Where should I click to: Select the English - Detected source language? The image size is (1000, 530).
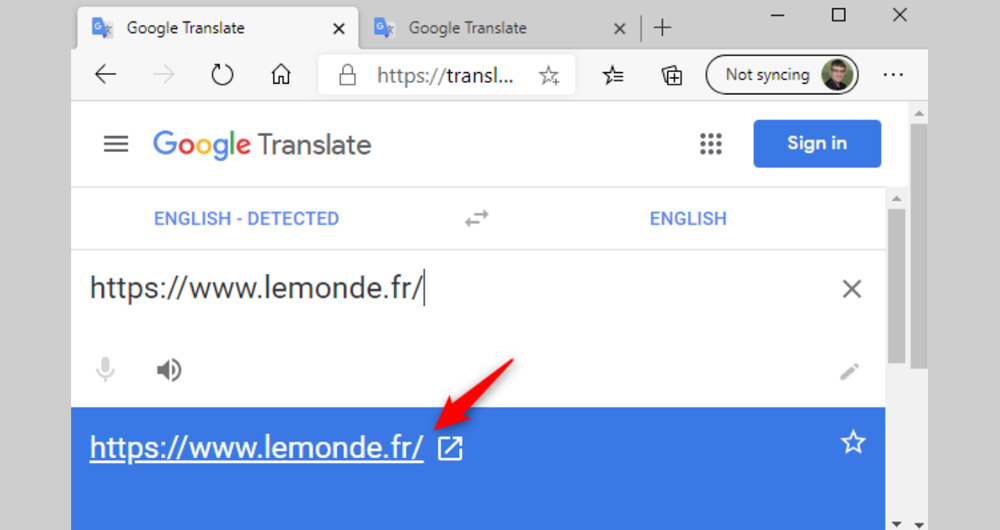tap(246, 219)
